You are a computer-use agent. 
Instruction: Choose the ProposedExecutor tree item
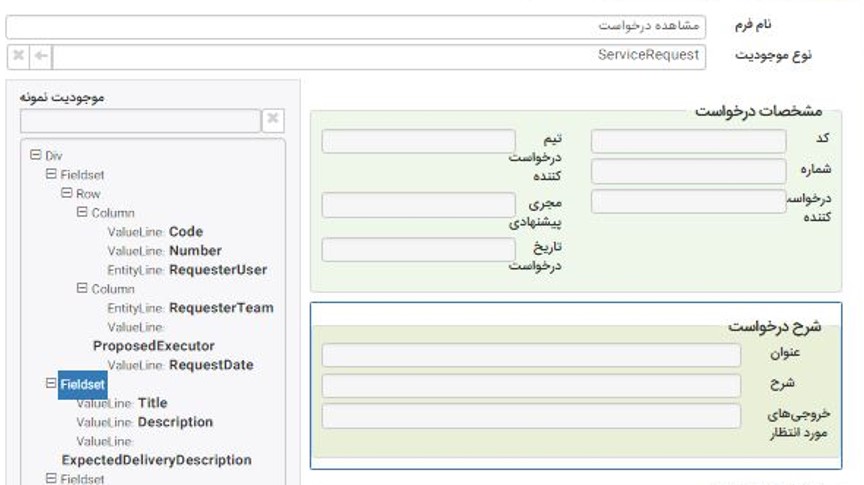point(153,346)
